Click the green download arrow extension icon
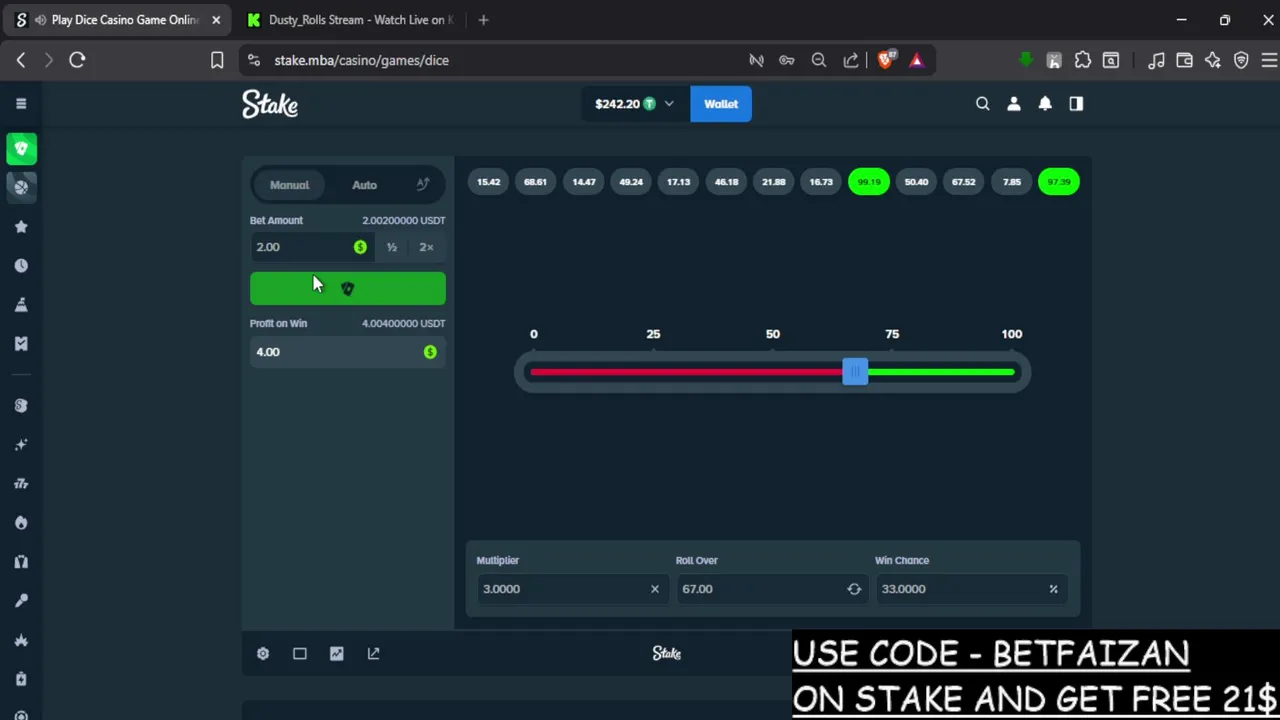This screenshot has width=1280, height=720. tap(1025, 60)
